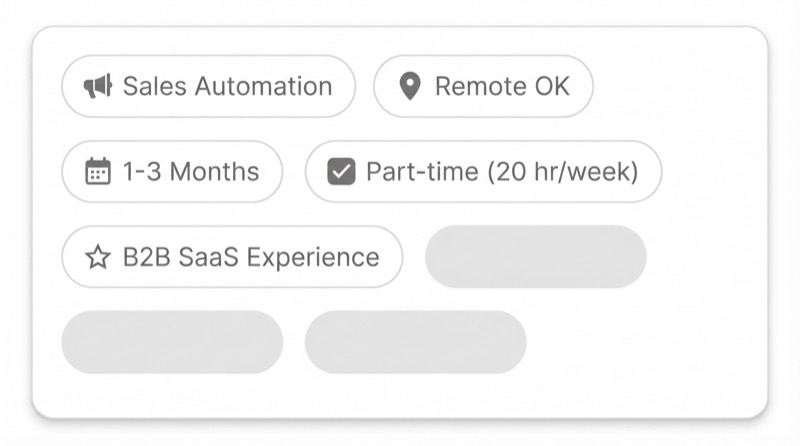Click the location pin icon
Screen dimensions: 800x446
pos(409,87)
